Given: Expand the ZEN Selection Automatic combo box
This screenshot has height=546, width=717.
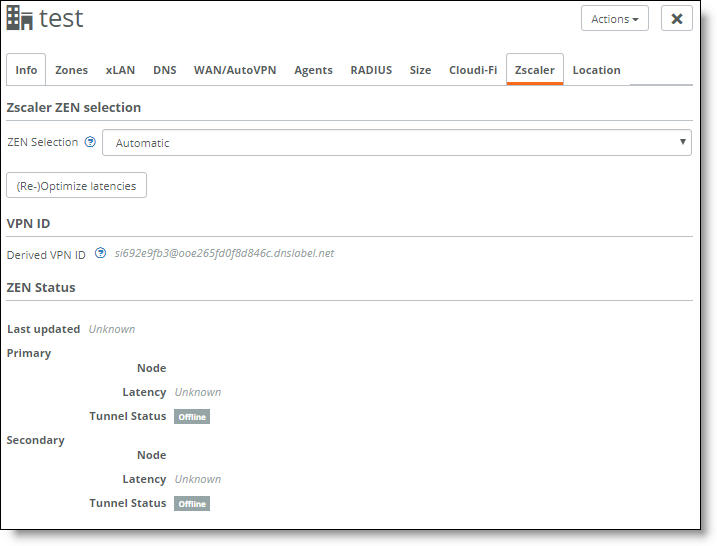Looking at the screenshot, I should (x=396, y=143).
